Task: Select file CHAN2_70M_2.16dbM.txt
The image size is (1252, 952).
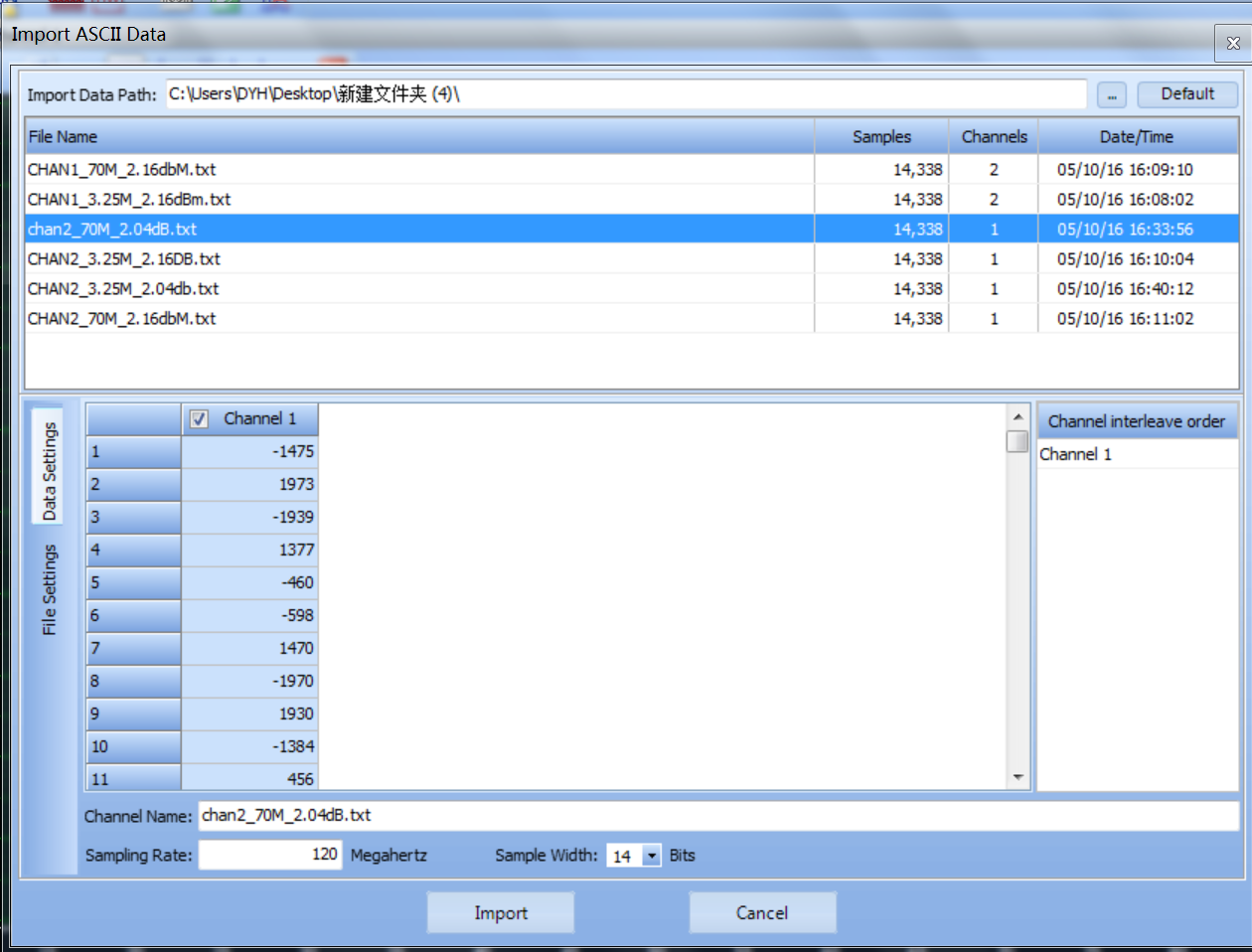Action: coord(631,319)
